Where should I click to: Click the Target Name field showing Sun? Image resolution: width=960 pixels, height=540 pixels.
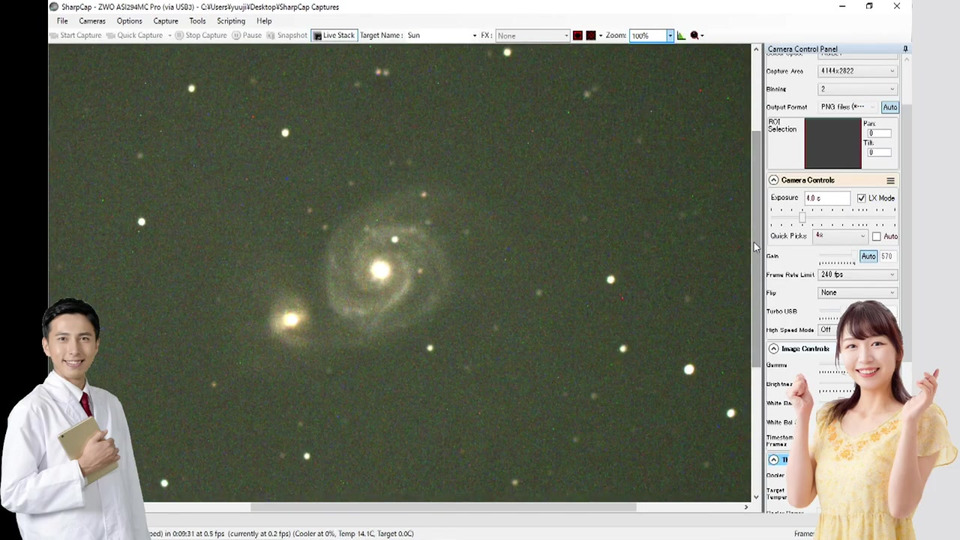tap(438, 36)
